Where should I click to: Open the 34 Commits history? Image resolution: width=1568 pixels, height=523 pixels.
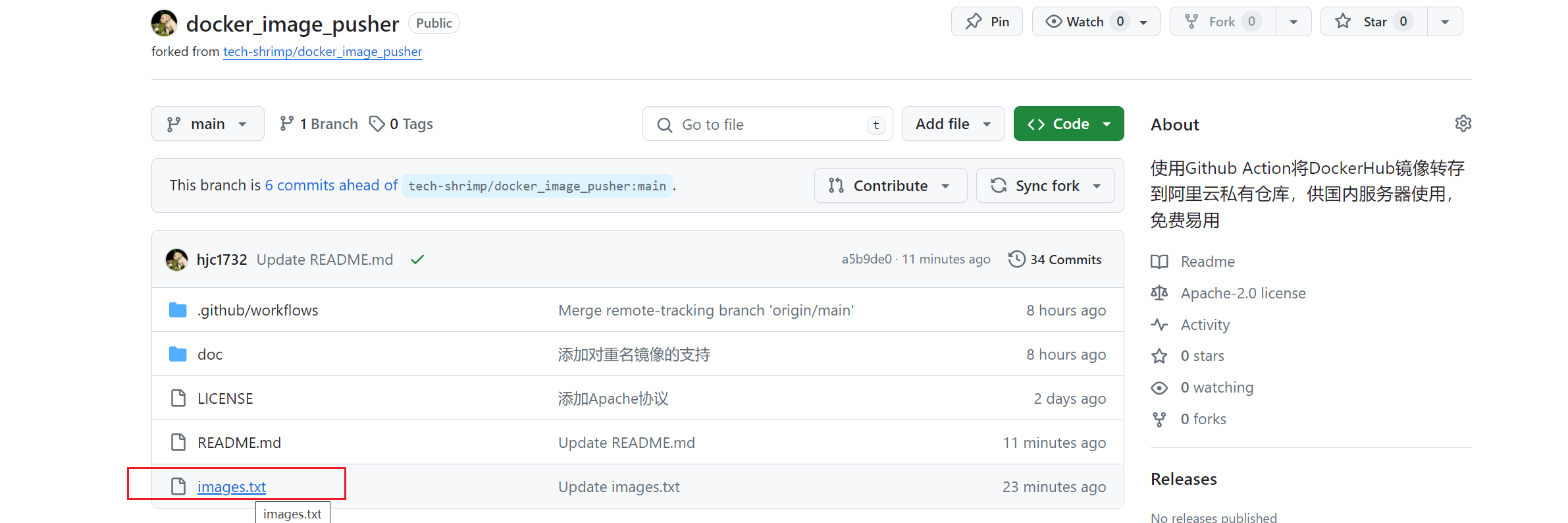pos(1055,260)
